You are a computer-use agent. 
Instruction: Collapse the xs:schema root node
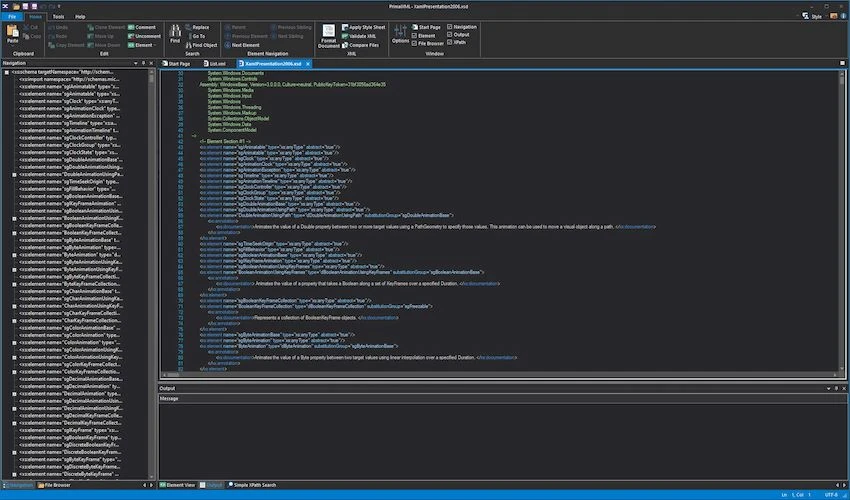coord(6,72)
